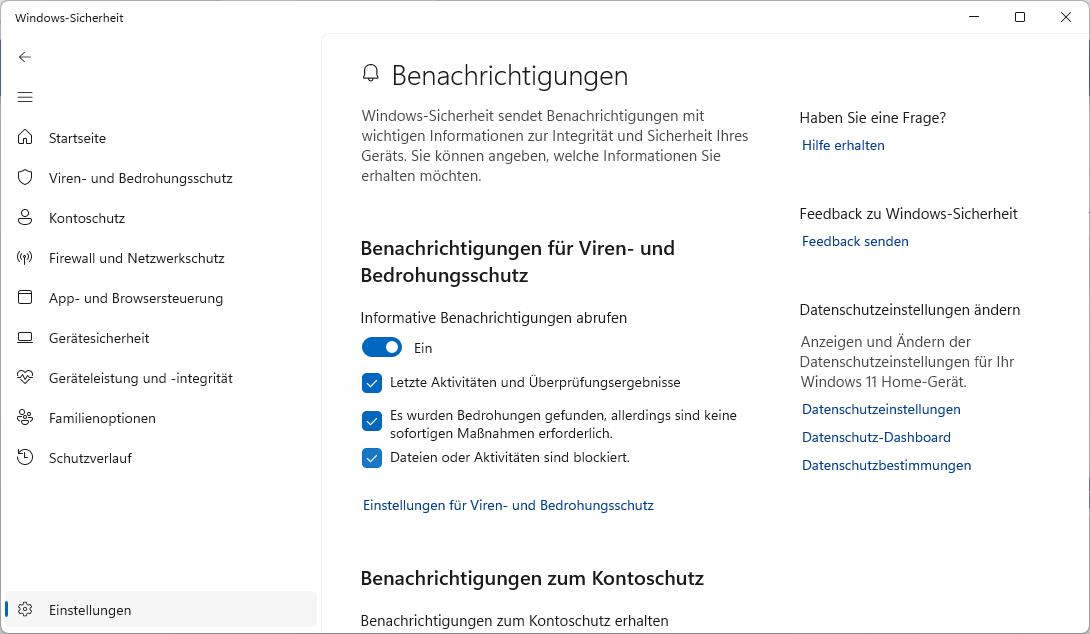Click the back arrow icon
This screenshot has width=1090, height=634.
tap(25, 57)
